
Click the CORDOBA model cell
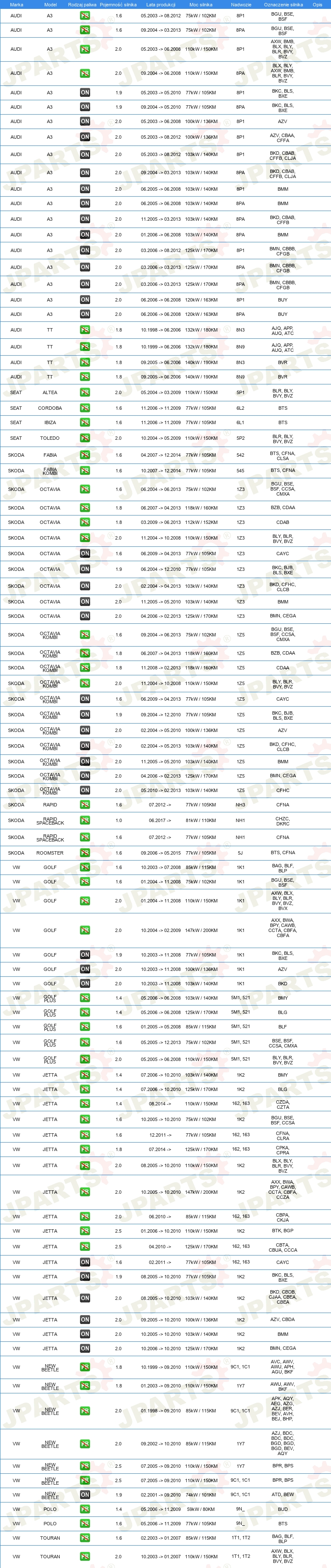tap(50, 408)
